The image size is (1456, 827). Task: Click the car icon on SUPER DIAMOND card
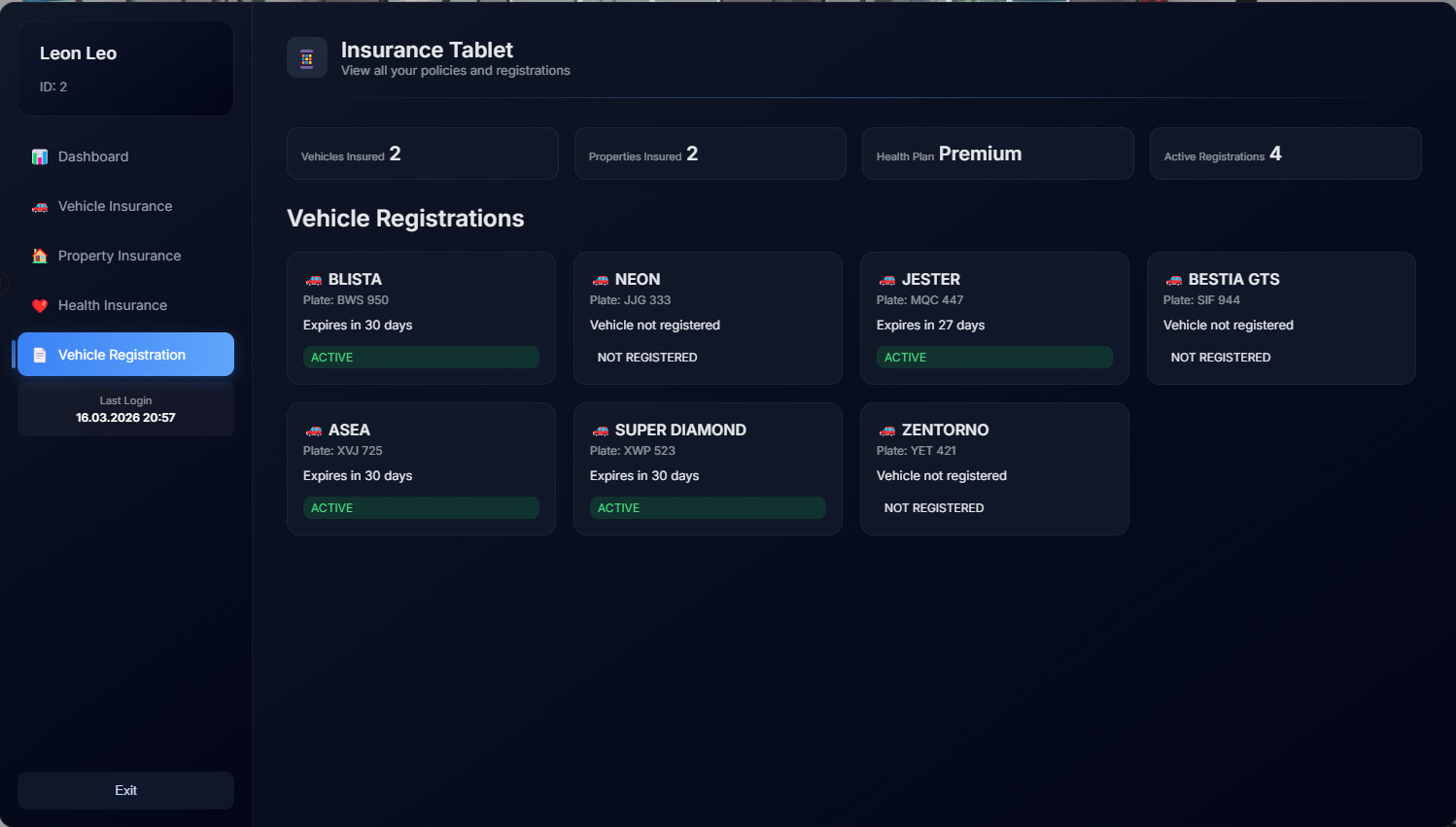pos(601,431)
